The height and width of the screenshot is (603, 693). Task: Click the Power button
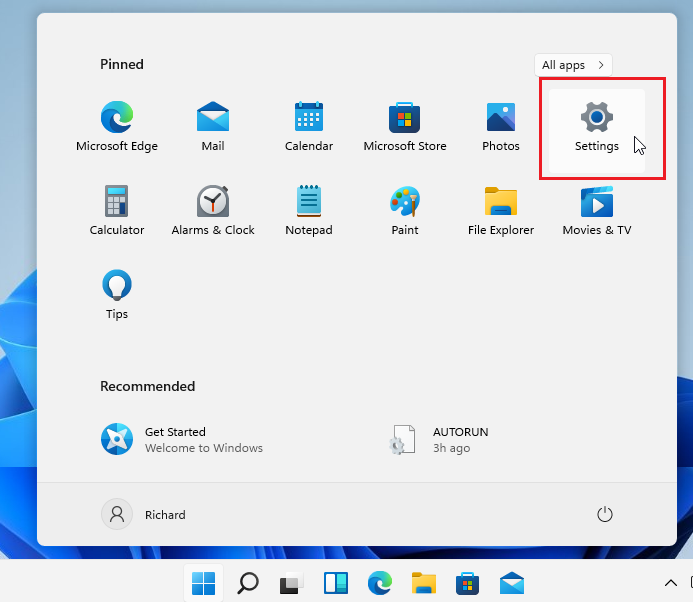(x=605, y=515)
